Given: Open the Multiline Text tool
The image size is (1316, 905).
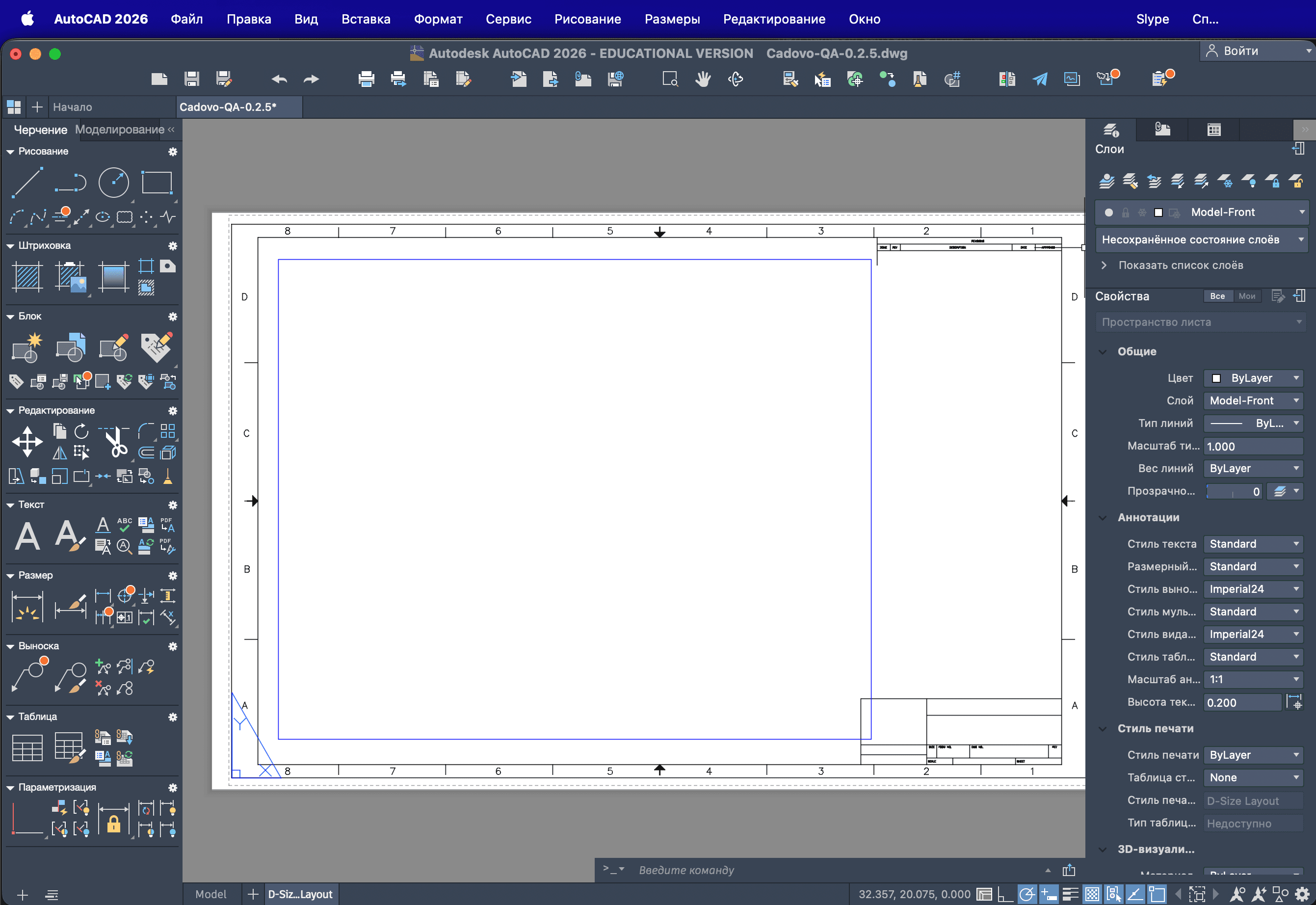Looking at the screenshot, I should [27, 536].
